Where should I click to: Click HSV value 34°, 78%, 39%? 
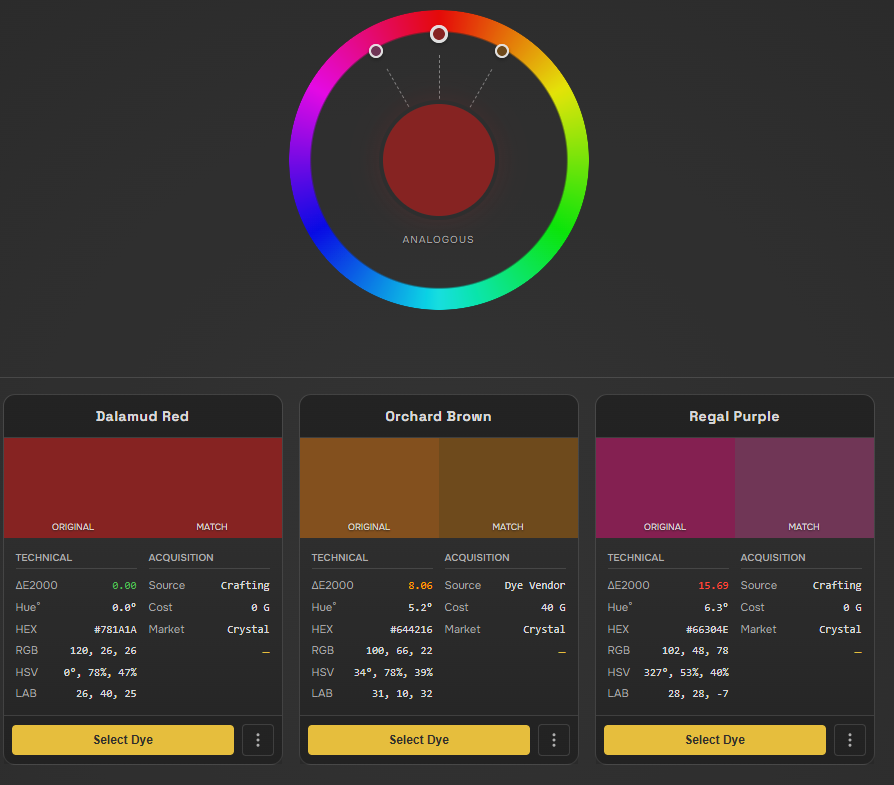click(393, 672)
